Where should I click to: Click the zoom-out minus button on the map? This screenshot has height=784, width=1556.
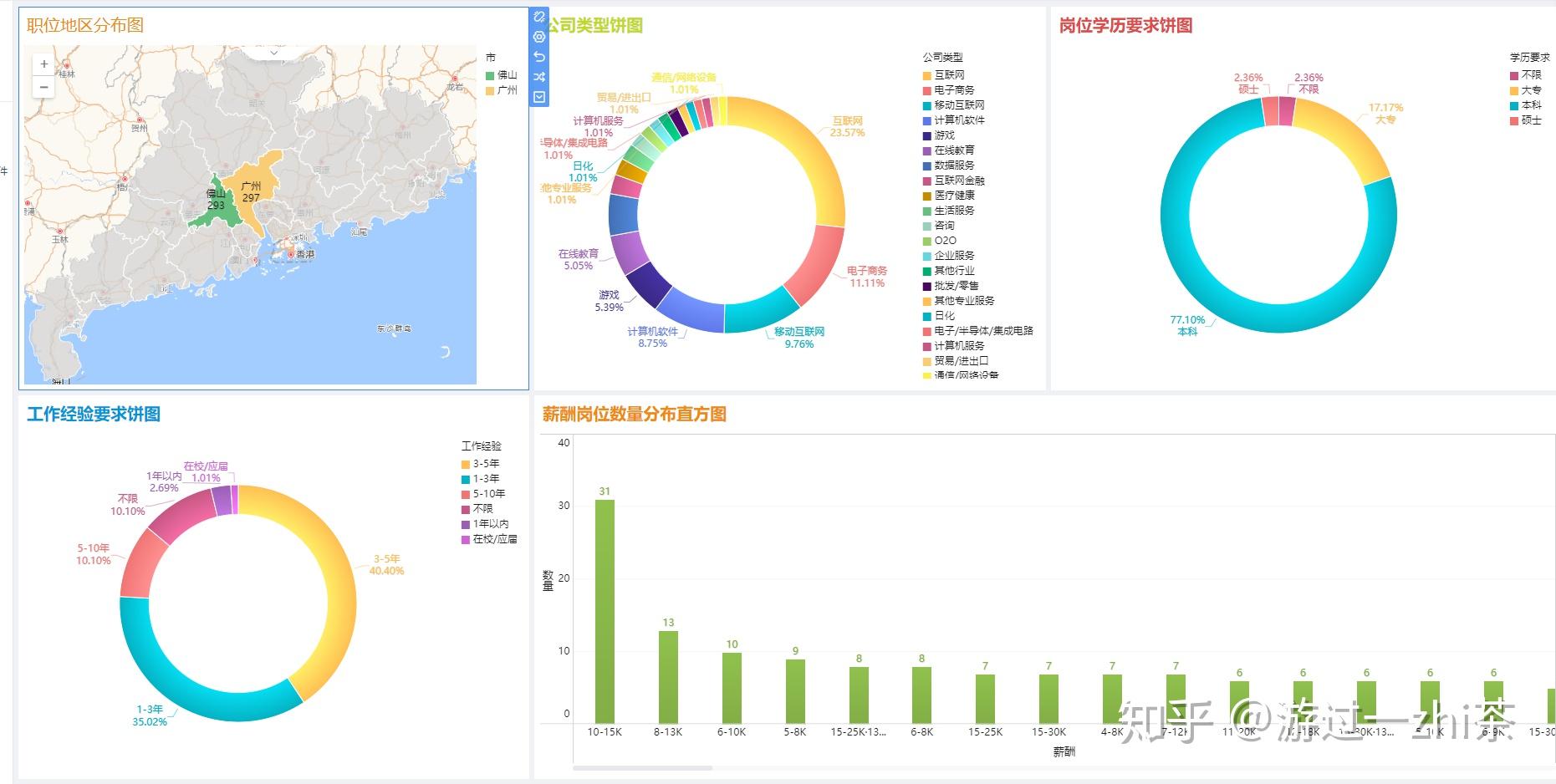(x=43, y=87)
